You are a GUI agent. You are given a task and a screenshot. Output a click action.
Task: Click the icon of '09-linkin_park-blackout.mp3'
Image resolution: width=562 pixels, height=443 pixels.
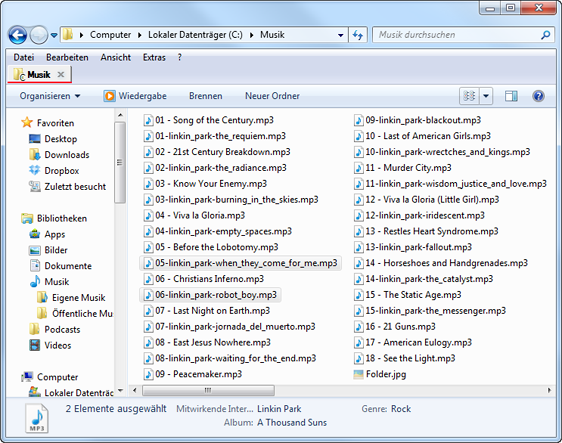pyautogui.click(x=358, y=120)
